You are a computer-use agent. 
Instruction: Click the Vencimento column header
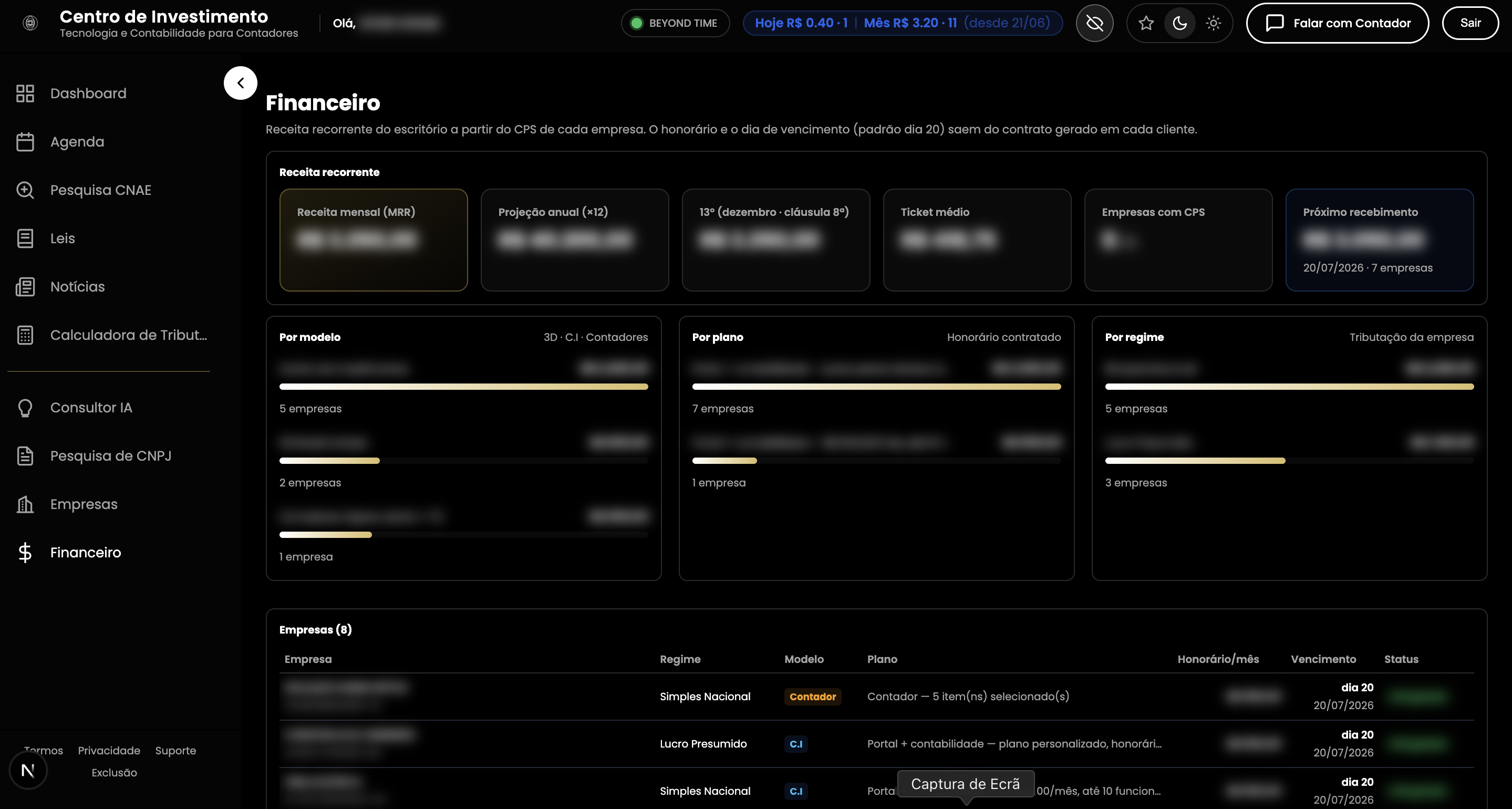pos(1323,659)
